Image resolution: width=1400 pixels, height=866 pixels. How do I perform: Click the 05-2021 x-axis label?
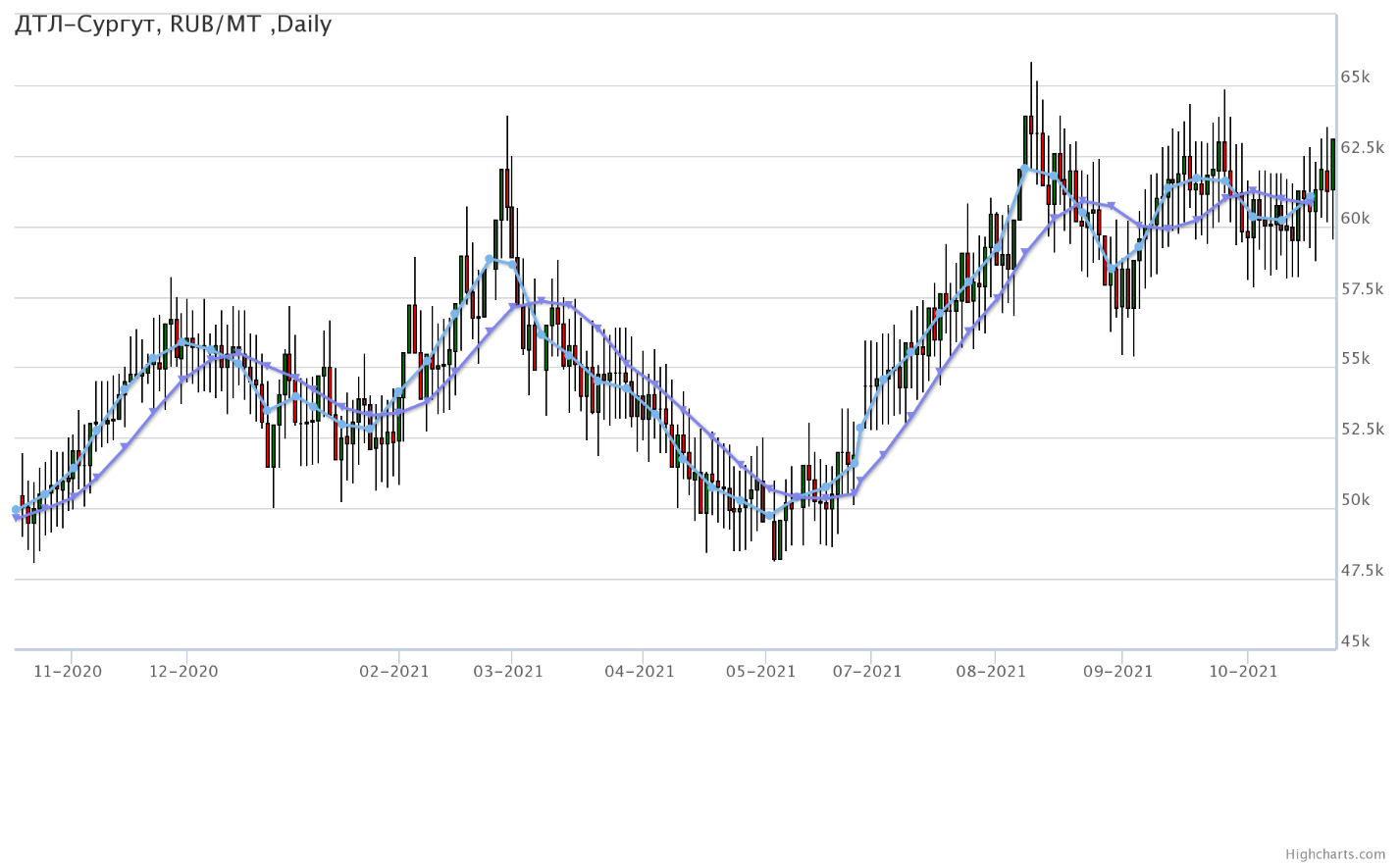pos(761,671)
